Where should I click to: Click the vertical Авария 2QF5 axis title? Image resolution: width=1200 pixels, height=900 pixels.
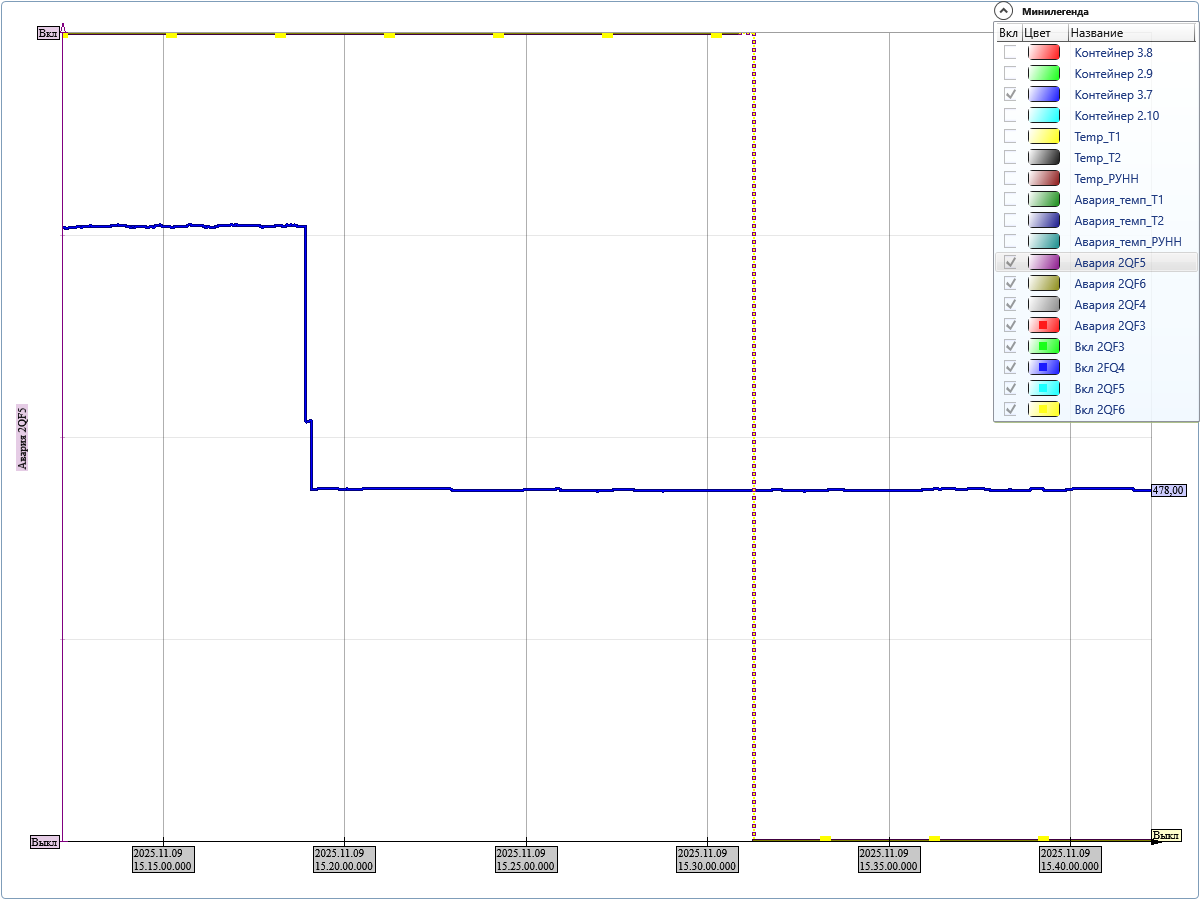coord(22,438)
